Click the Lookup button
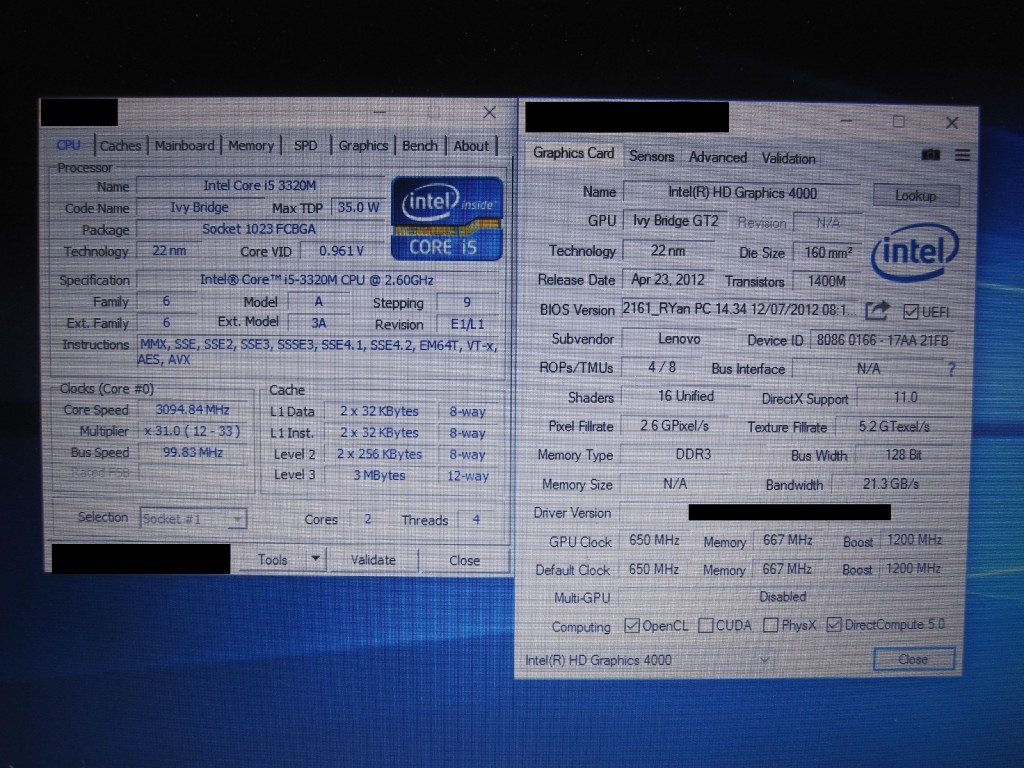1024x768 pixels. pyautogui.click(x=916, y=195)
